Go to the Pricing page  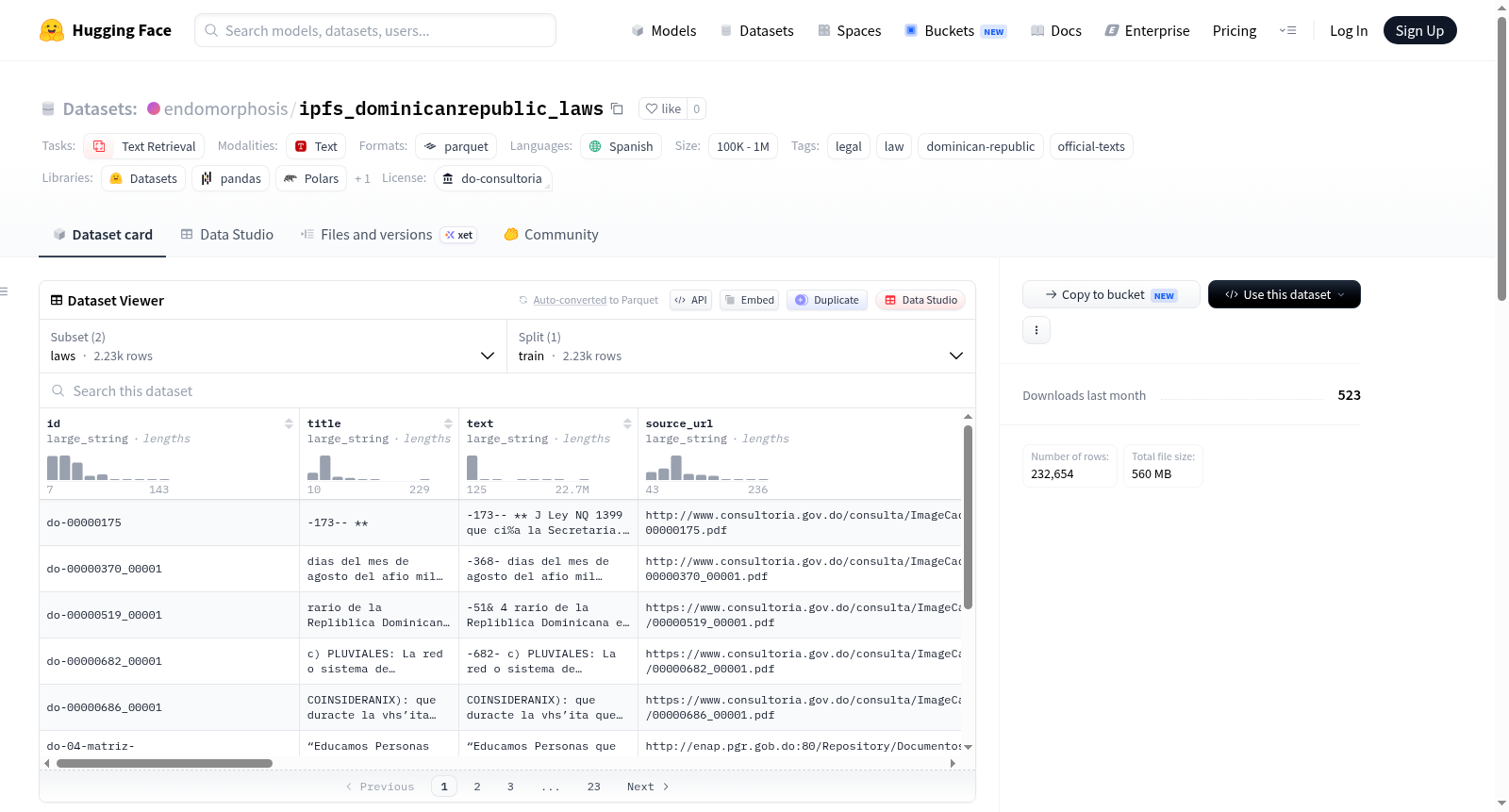click(x=1235, y=30)
